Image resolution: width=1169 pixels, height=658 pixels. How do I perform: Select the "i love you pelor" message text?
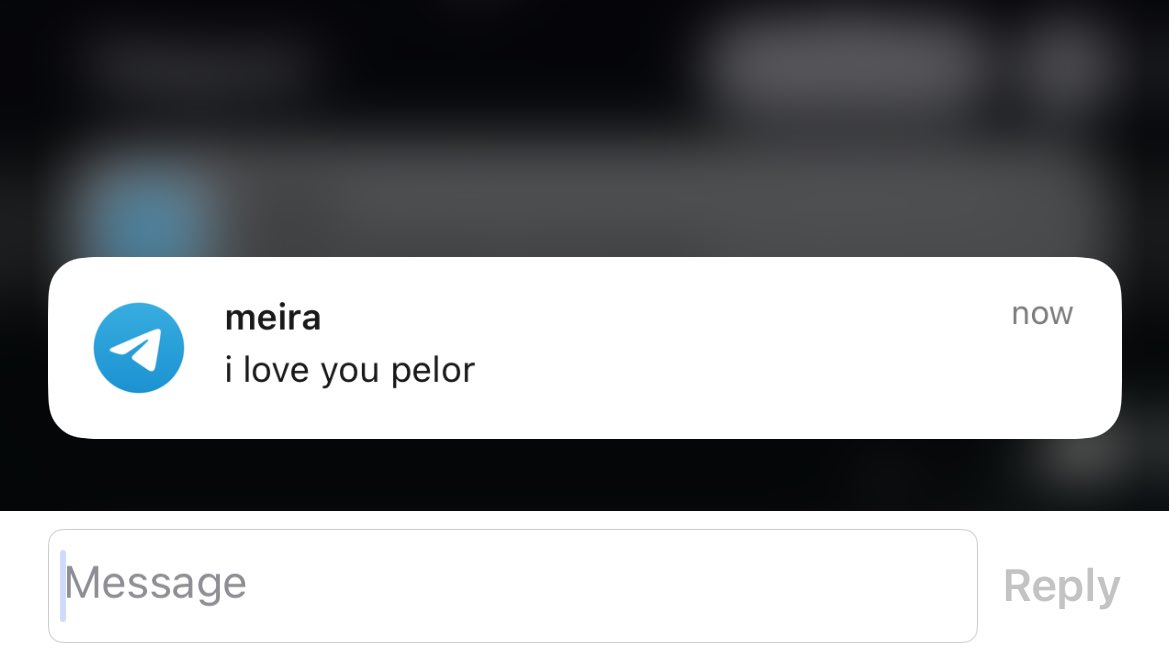tap(350, 370)
